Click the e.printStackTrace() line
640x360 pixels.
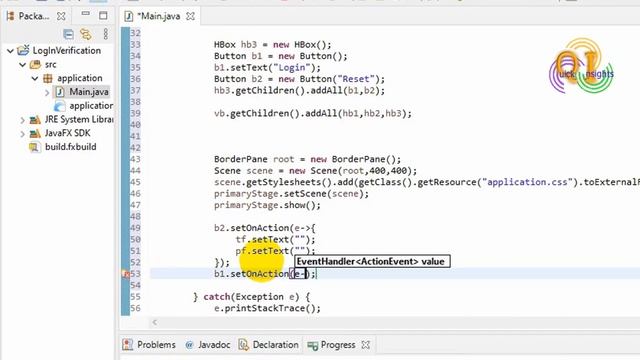click(267, 308)
